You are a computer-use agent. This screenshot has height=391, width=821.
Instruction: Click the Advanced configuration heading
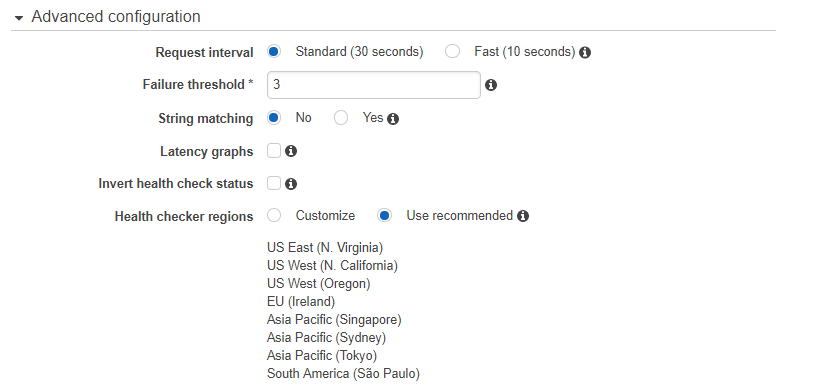[x=116, y=17]
